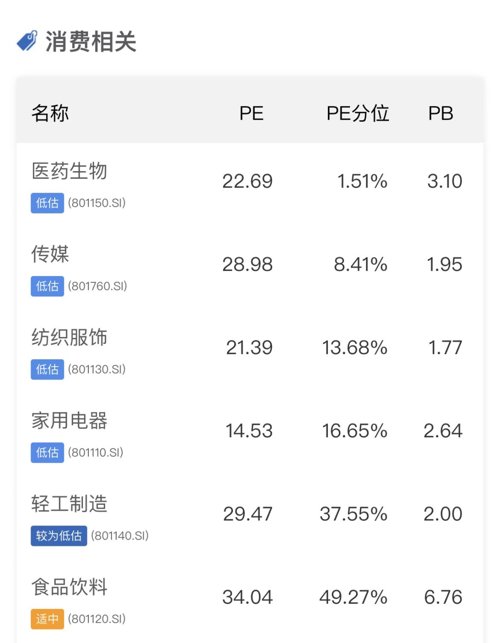500x643 pixels.
Task: Open 纺织服饰 industry details
Action: [x=69, y=337]
